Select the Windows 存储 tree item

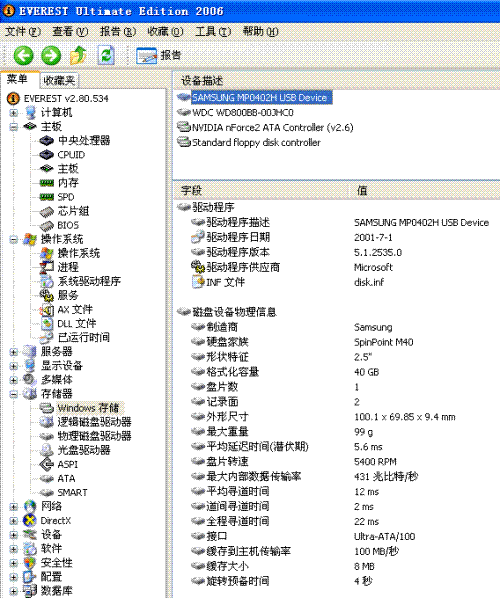tap(88, 408)
